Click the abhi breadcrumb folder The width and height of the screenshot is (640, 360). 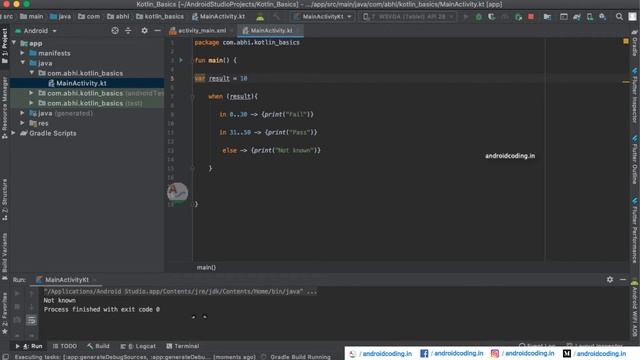click(x=118, y=17)
